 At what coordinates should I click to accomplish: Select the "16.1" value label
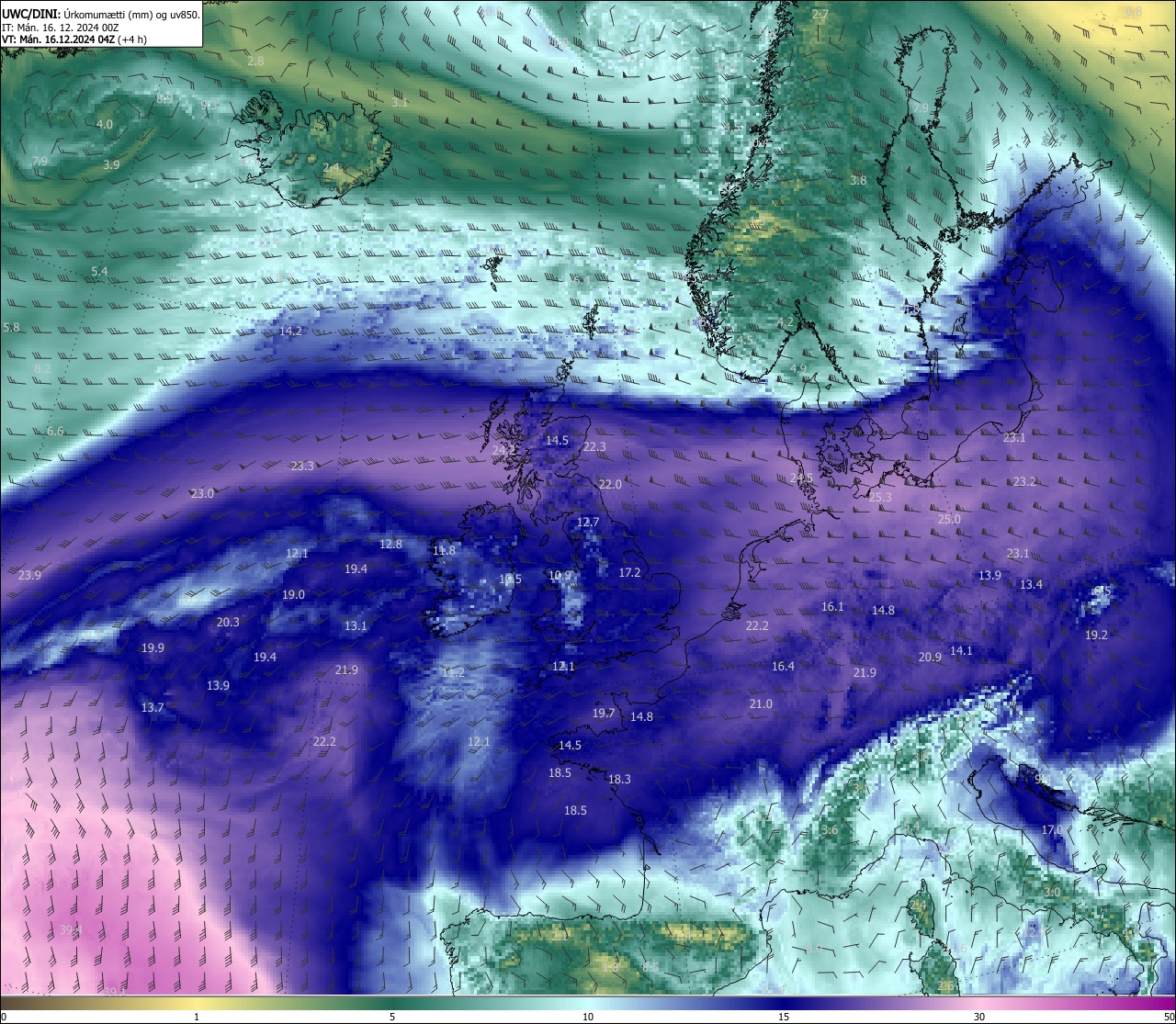pyautogui.click(x=832, y=606)
